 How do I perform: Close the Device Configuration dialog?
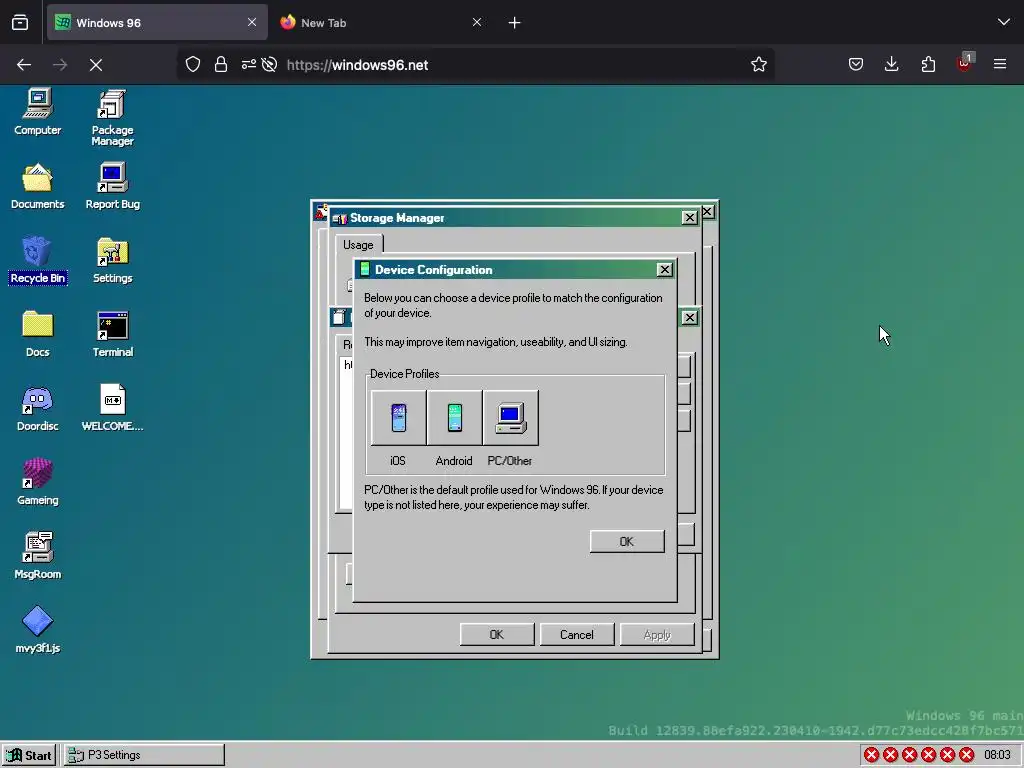[x=664, y=270]
